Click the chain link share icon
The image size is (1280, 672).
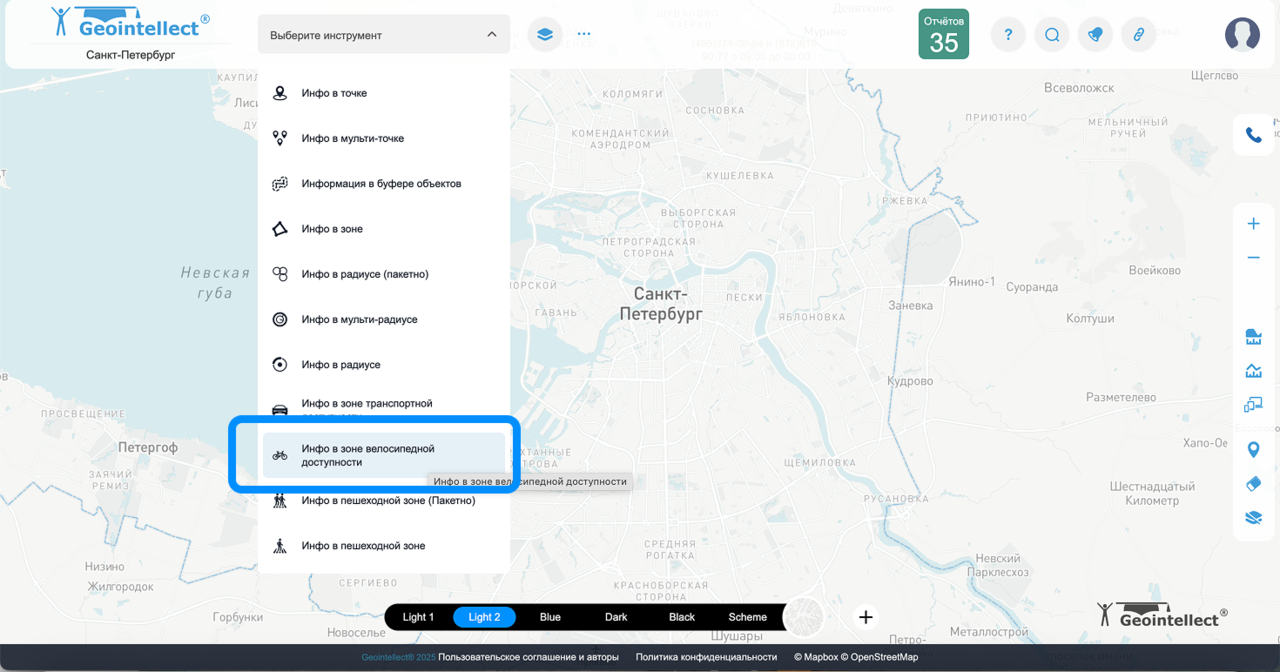click(1138, 35)
